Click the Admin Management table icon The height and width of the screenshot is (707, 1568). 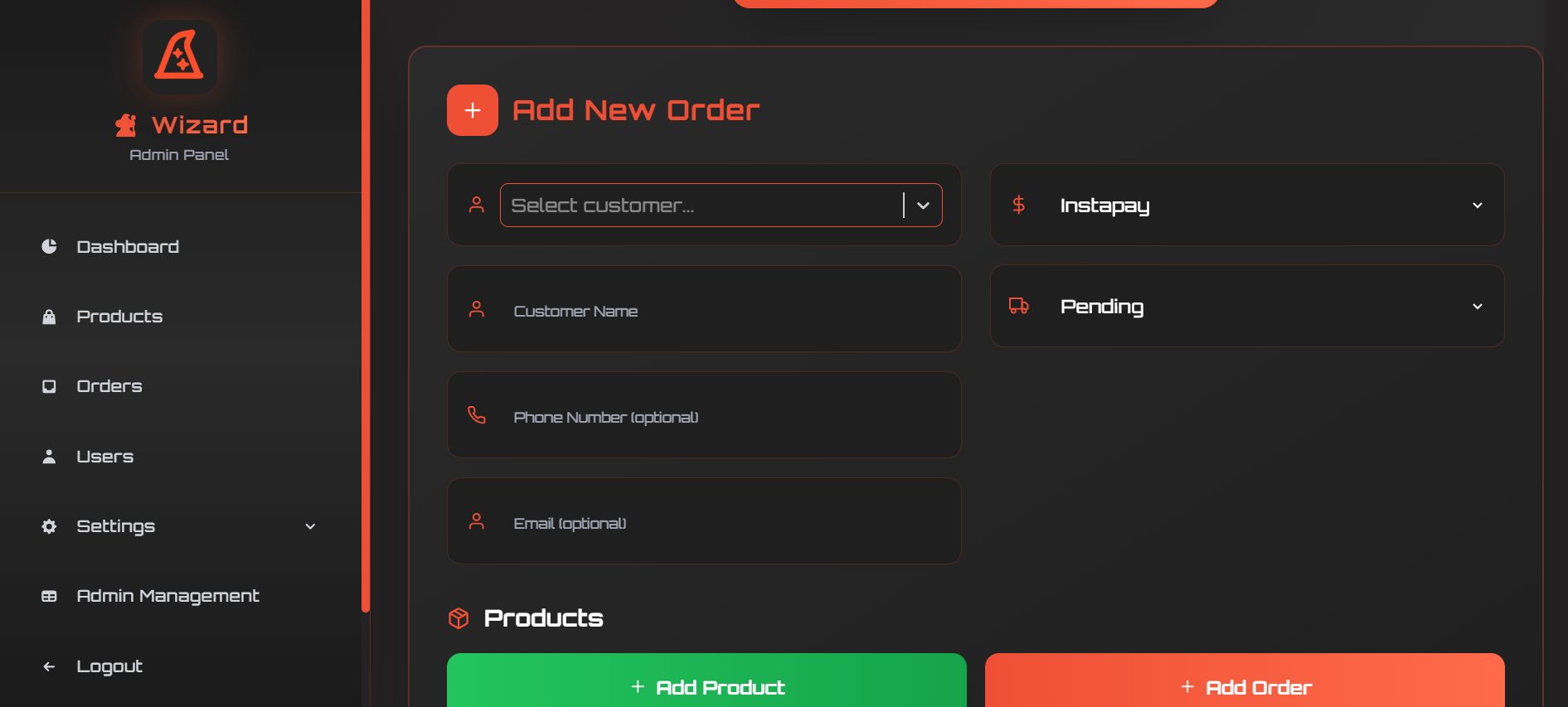[49, 596]
